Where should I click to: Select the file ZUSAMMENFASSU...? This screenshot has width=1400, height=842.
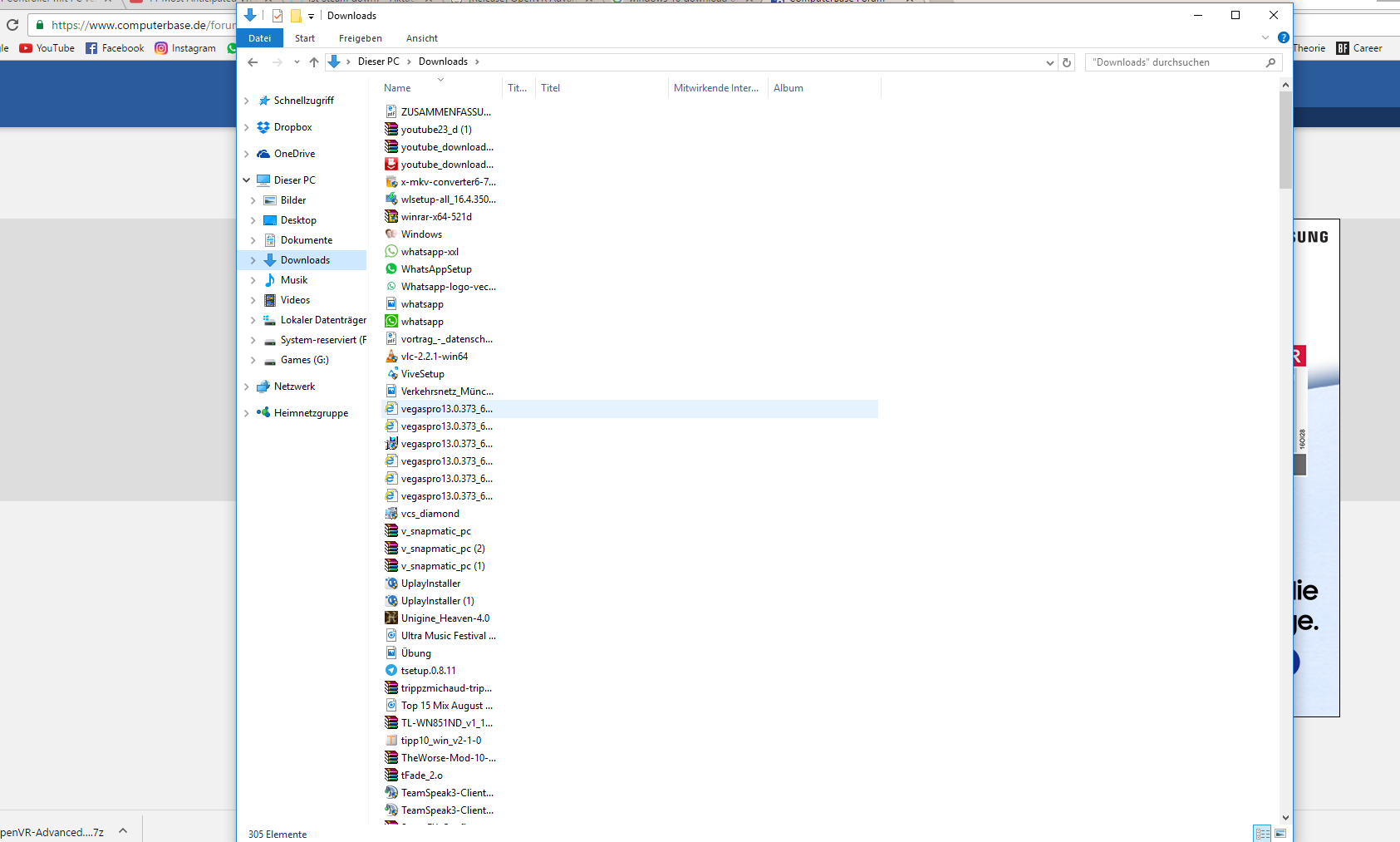446,112
